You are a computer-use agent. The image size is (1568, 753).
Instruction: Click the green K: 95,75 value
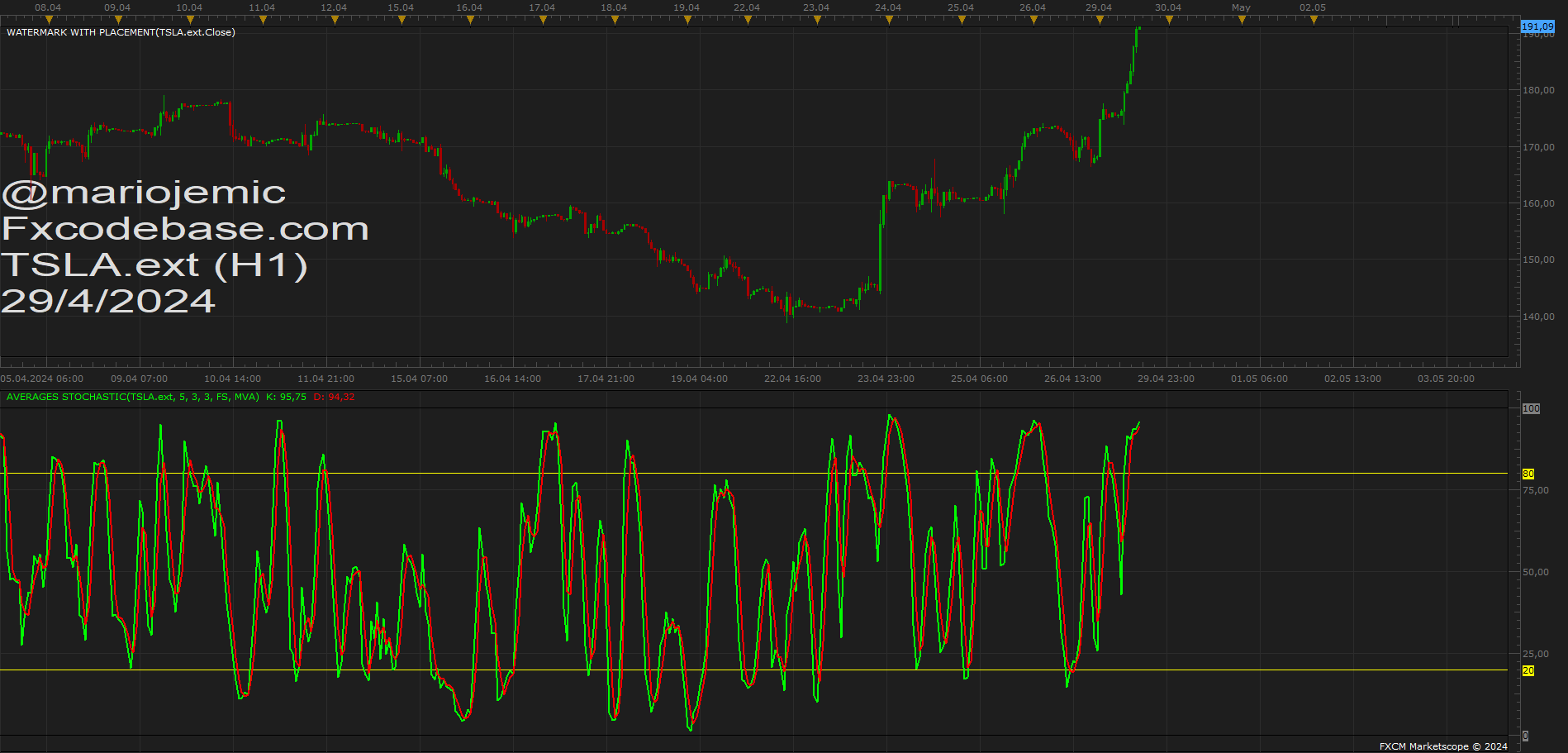click(x=286, y=397)
